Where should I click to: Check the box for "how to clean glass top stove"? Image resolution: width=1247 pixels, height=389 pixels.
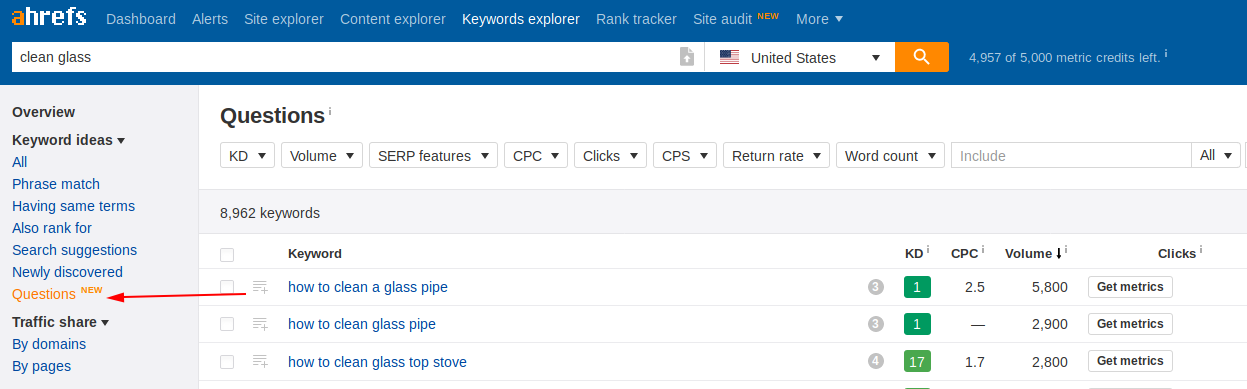pyautogui.click(x=227, y=361)
